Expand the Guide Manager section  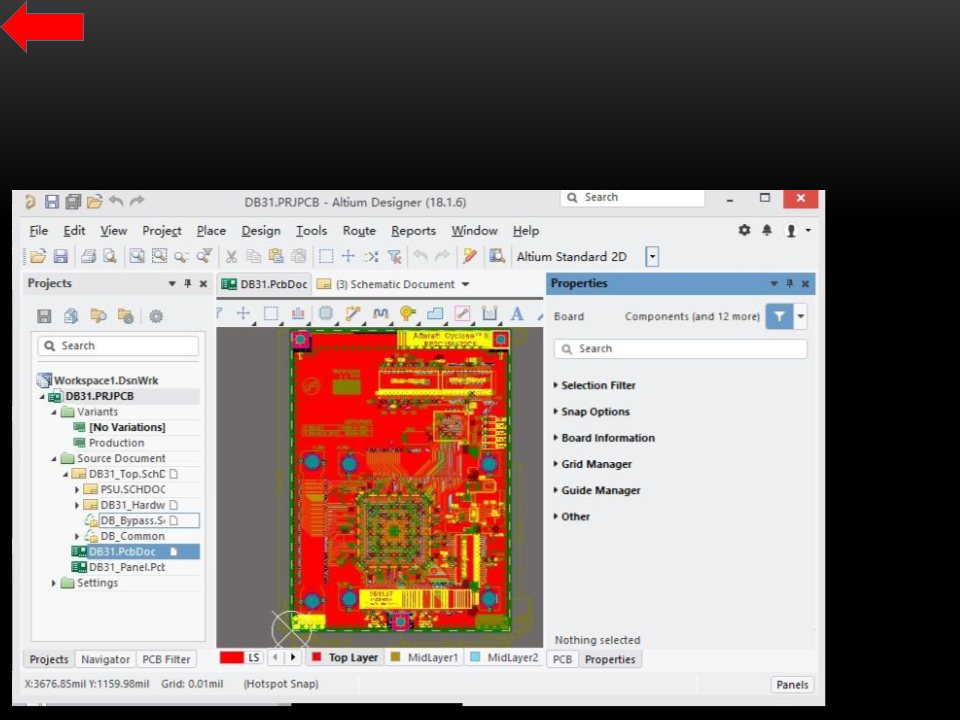click(596, 490)
